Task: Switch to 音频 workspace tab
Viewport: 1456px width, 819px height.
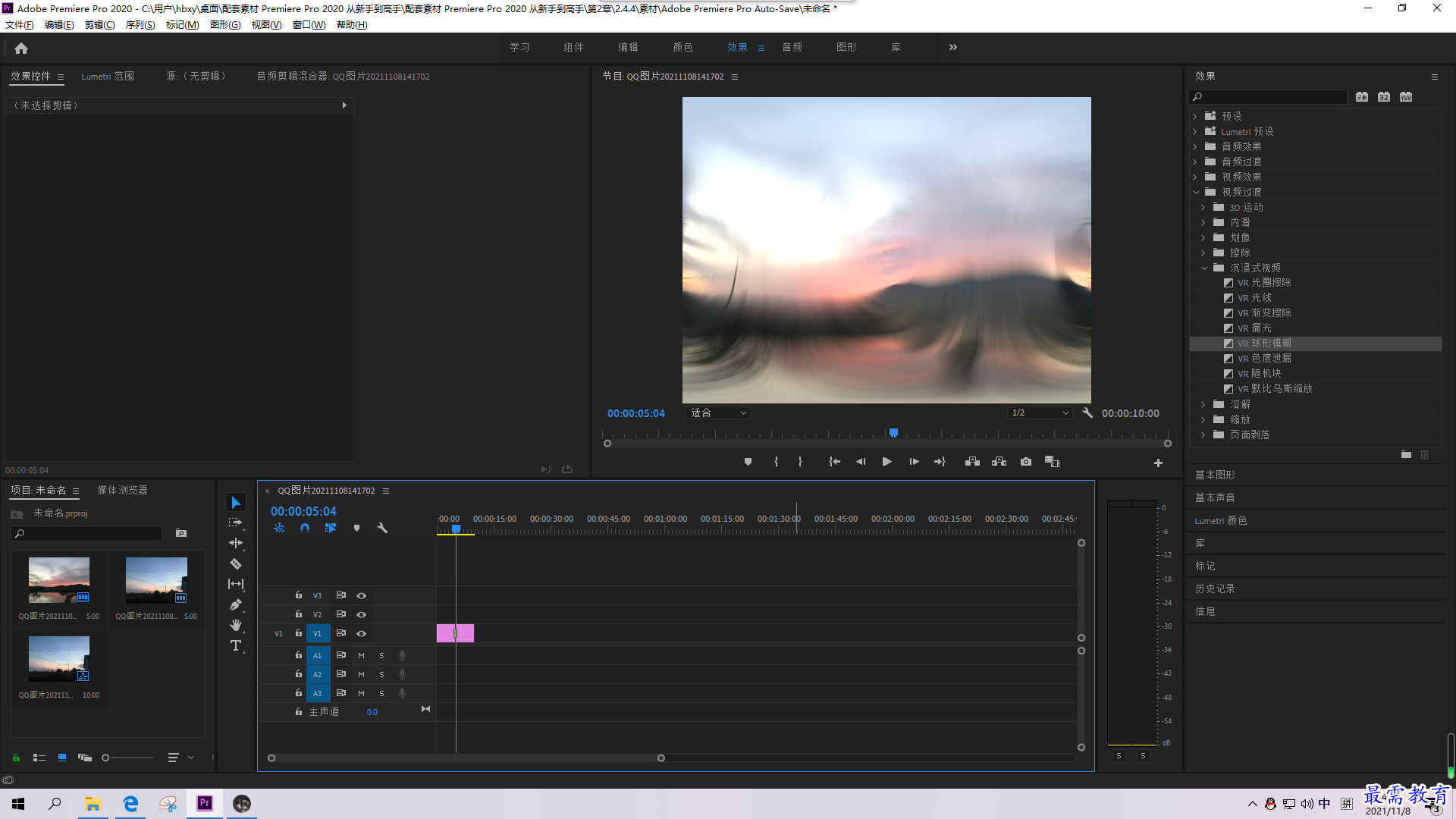Action: 792,47
